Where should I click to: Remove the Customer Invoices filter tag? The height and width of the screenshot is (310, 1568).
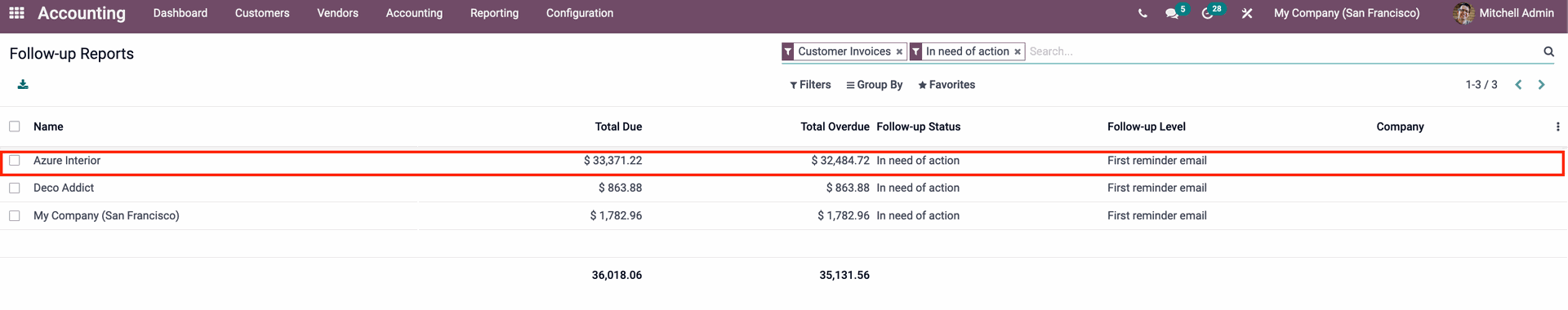coord(899,51)
